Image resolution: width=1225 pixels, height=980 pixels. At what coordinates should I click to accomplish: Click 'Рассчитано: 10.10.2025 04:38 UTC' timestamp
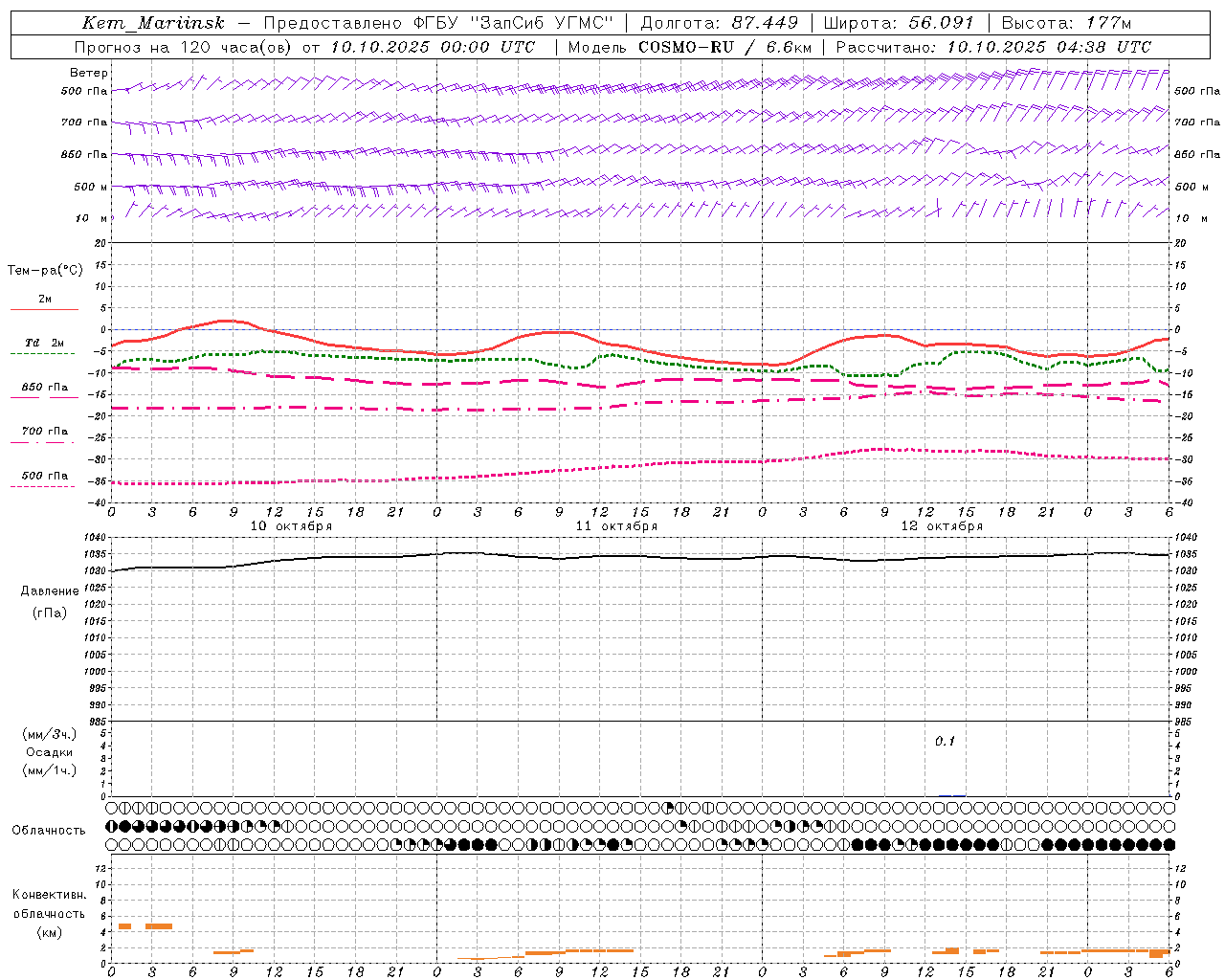(x=993, y=47)
